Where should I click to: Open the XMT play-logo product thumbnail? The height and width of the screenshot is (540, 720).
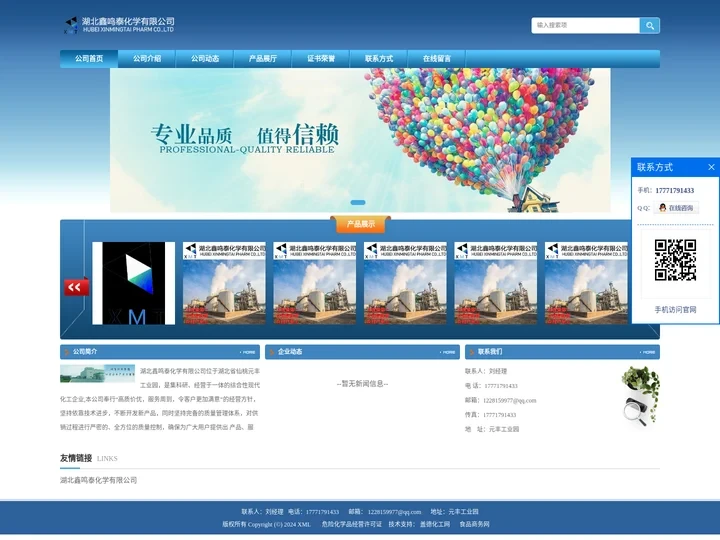[134, 283]
